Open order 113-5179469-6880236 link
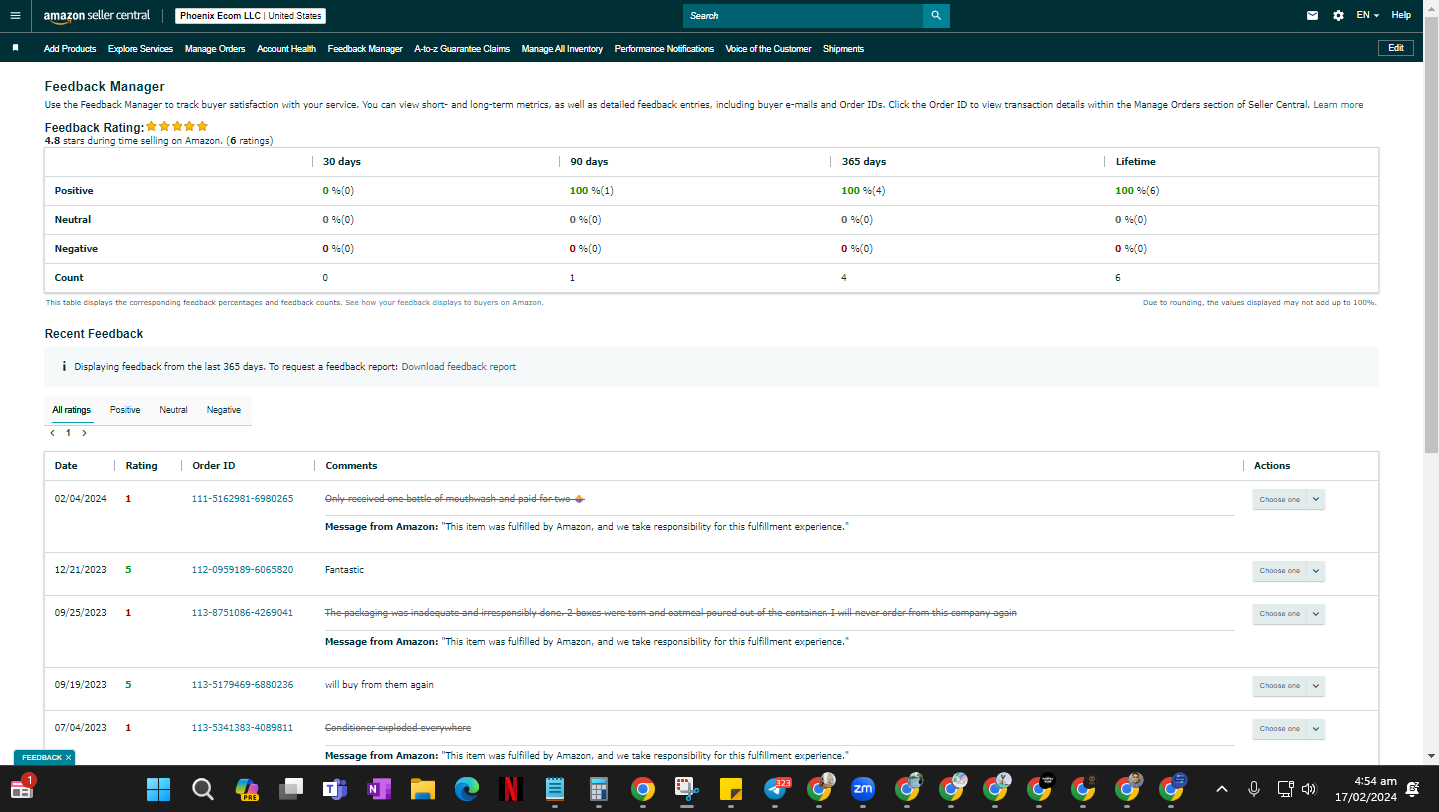Viewport: 1439px width, 812px height. tap(242, 685)
